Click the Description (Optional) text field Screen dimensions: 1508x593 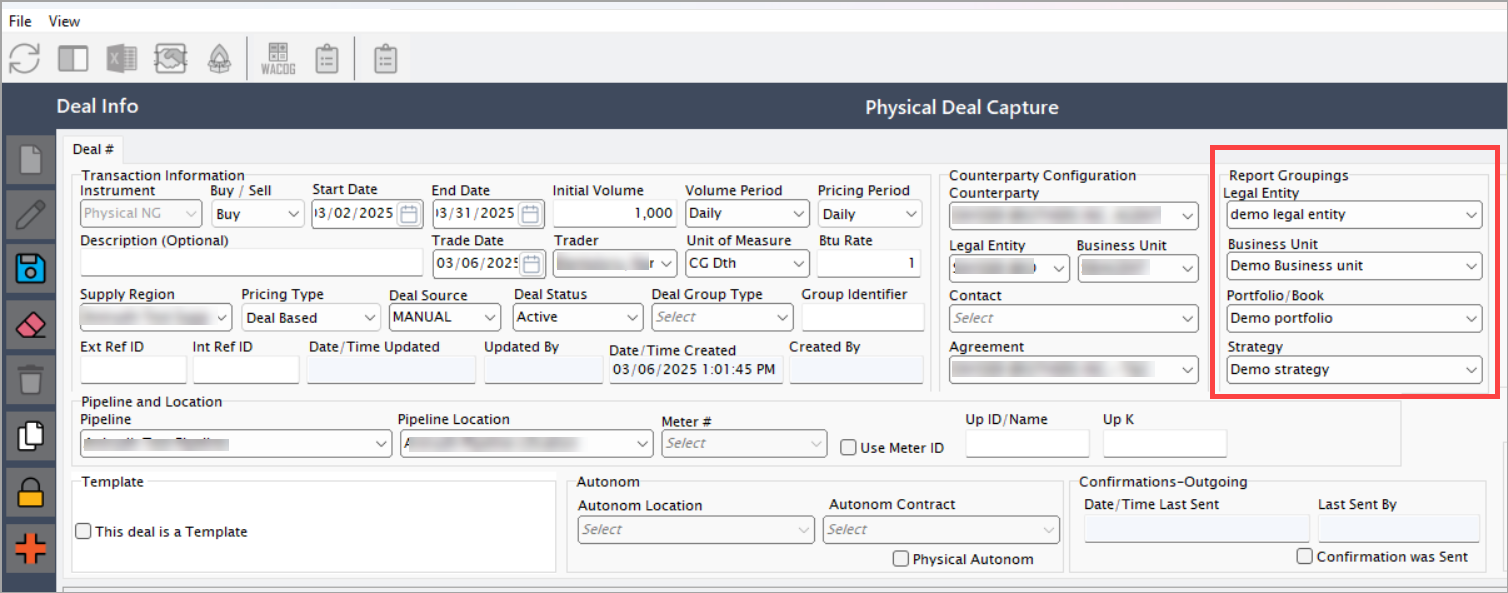coord(251,262)
